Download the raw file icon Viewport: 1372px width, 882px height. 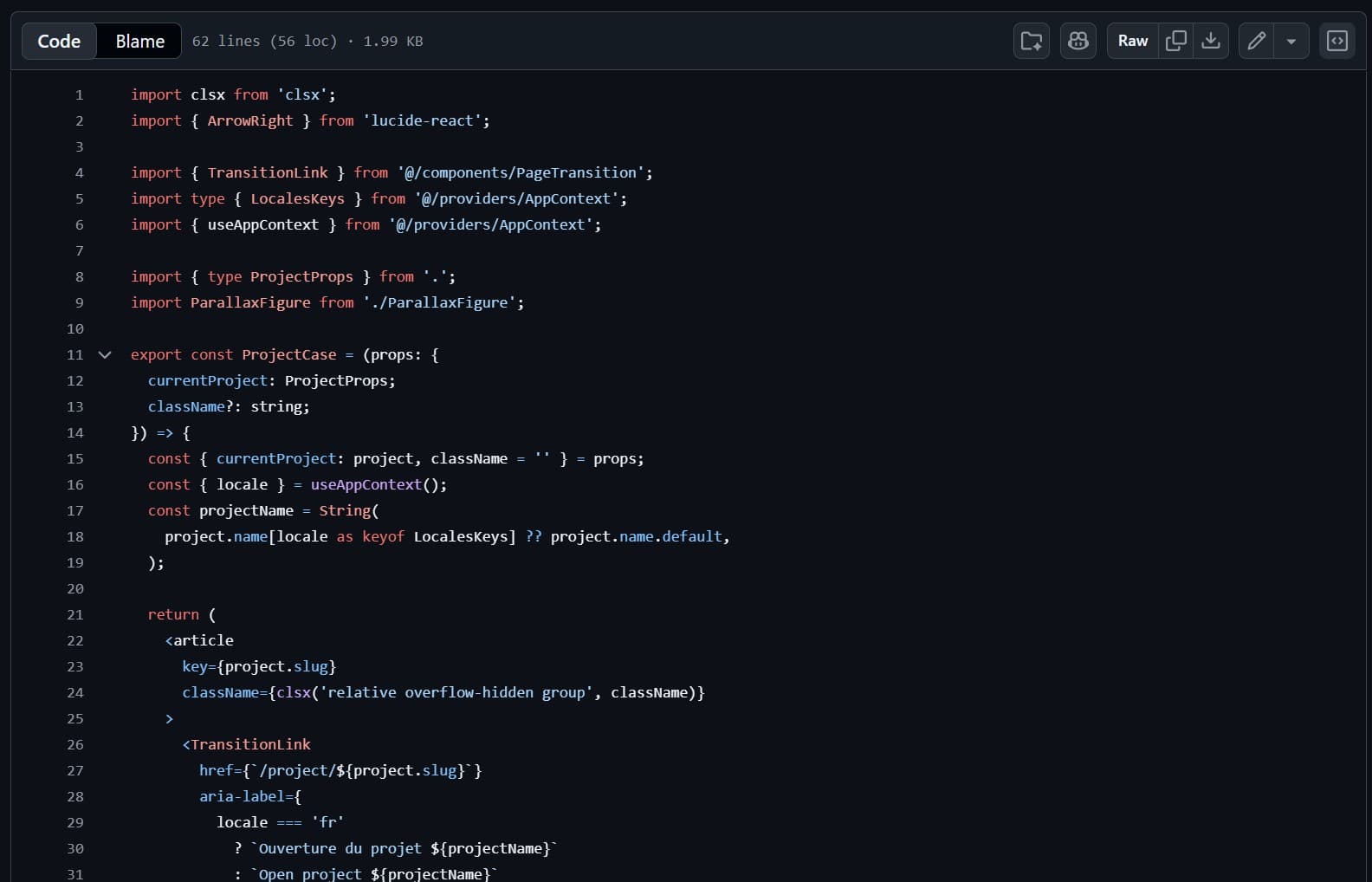pos(1211,41)
